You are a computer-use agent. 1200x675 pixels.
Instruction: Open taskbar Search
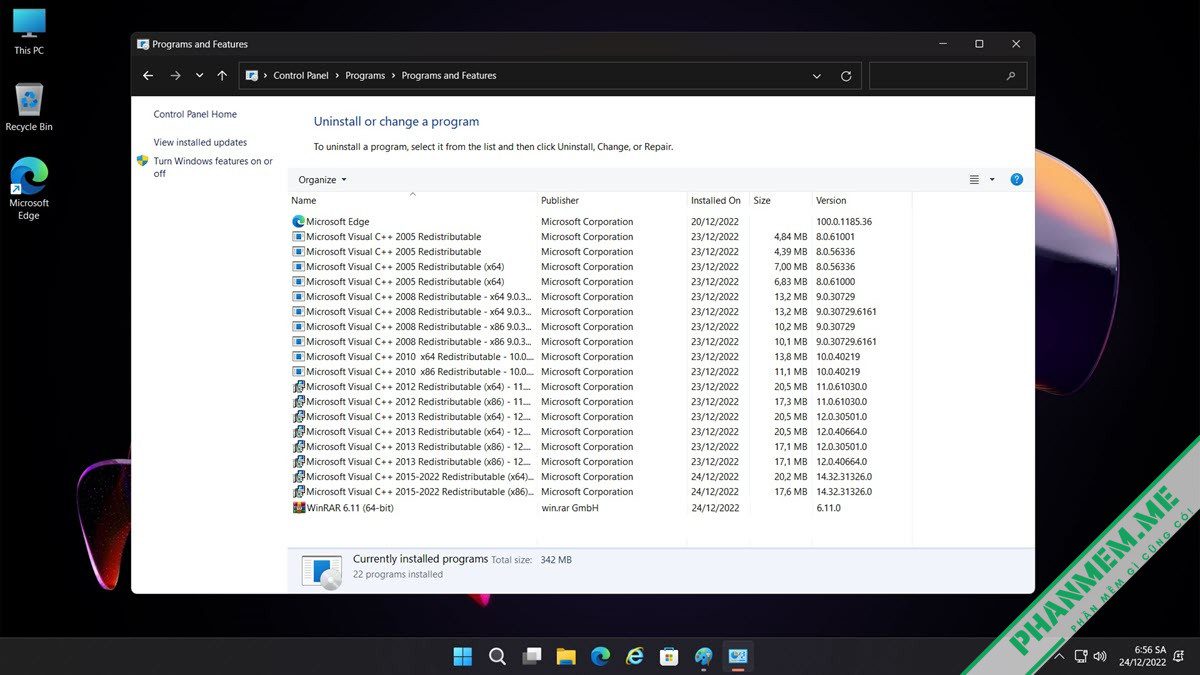497,656
